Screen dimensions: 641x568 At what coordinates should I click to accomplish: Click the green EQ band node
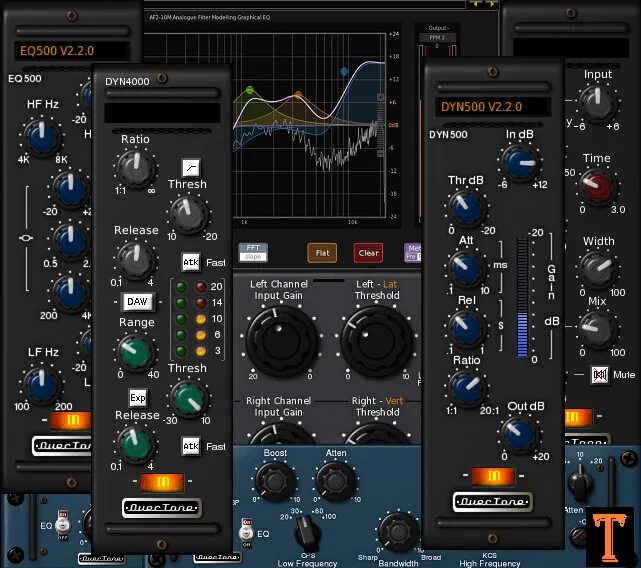coord(250,89)
